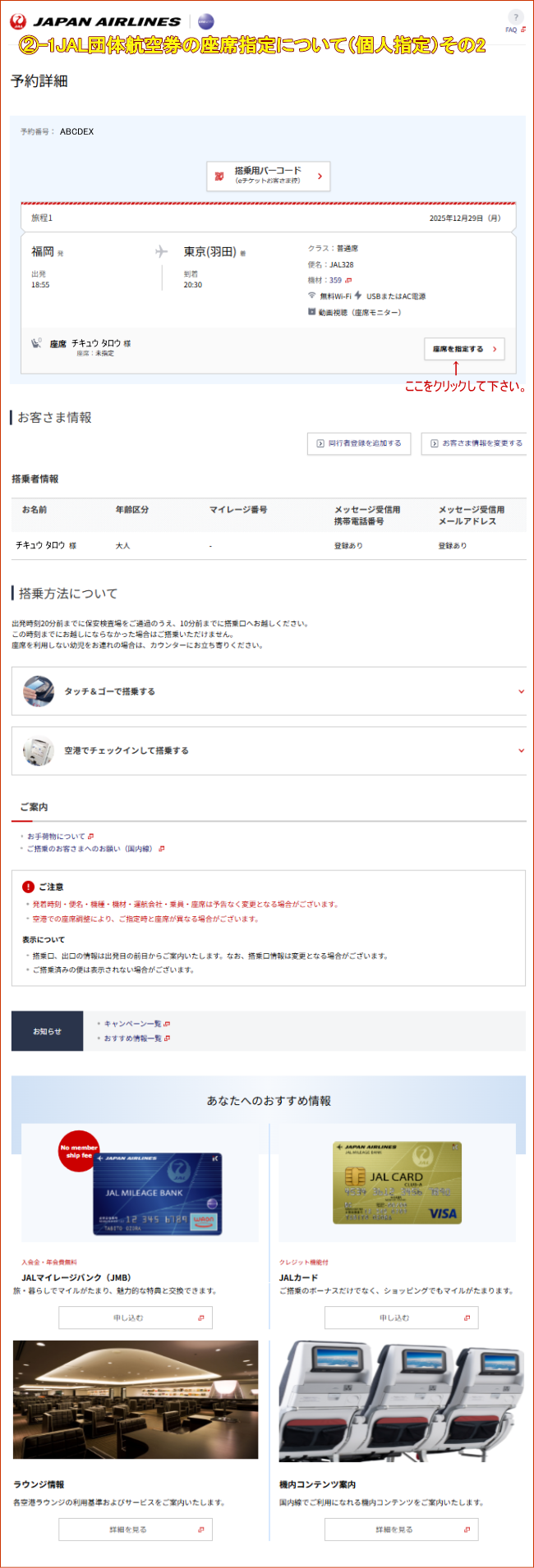Click the airport check-in kiosk thumbnail image
The width and height of the screenshot is (534, 1568).
pyautogui.click(x=39, y=750)
